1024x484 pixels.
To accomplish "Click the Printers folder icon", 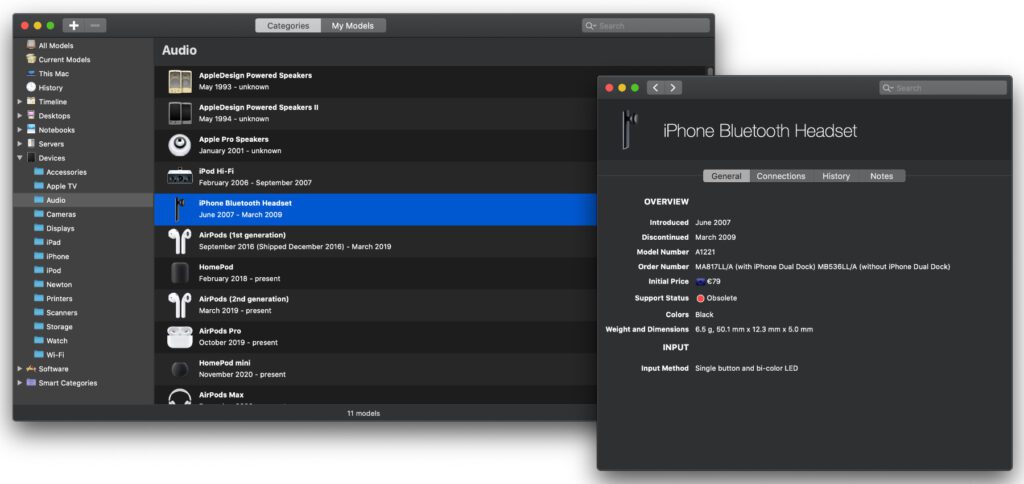I will [x=39, y=298].
